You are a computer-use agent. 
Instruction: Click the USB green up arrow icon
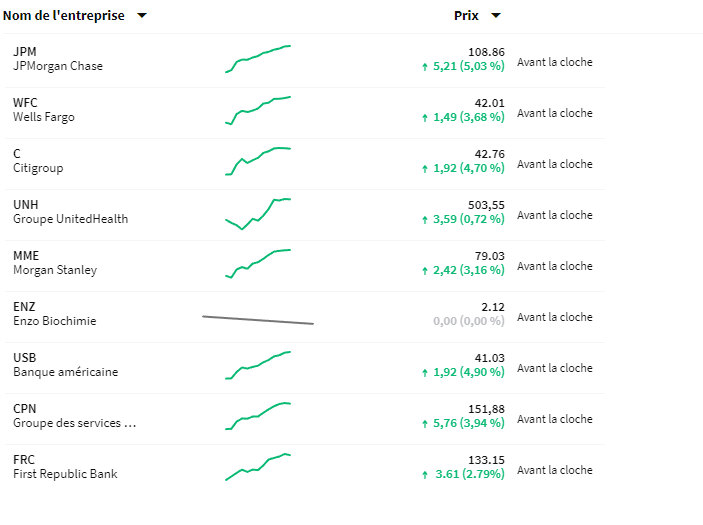425,373
